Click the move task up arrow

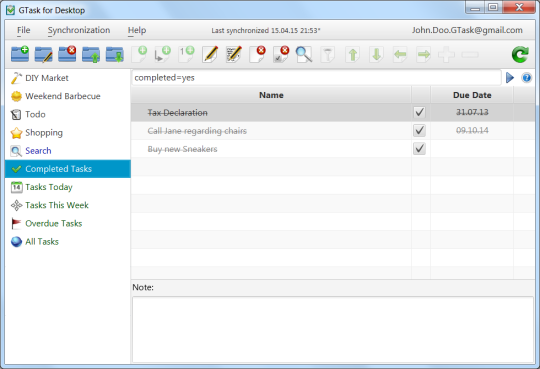click(353, 54)
